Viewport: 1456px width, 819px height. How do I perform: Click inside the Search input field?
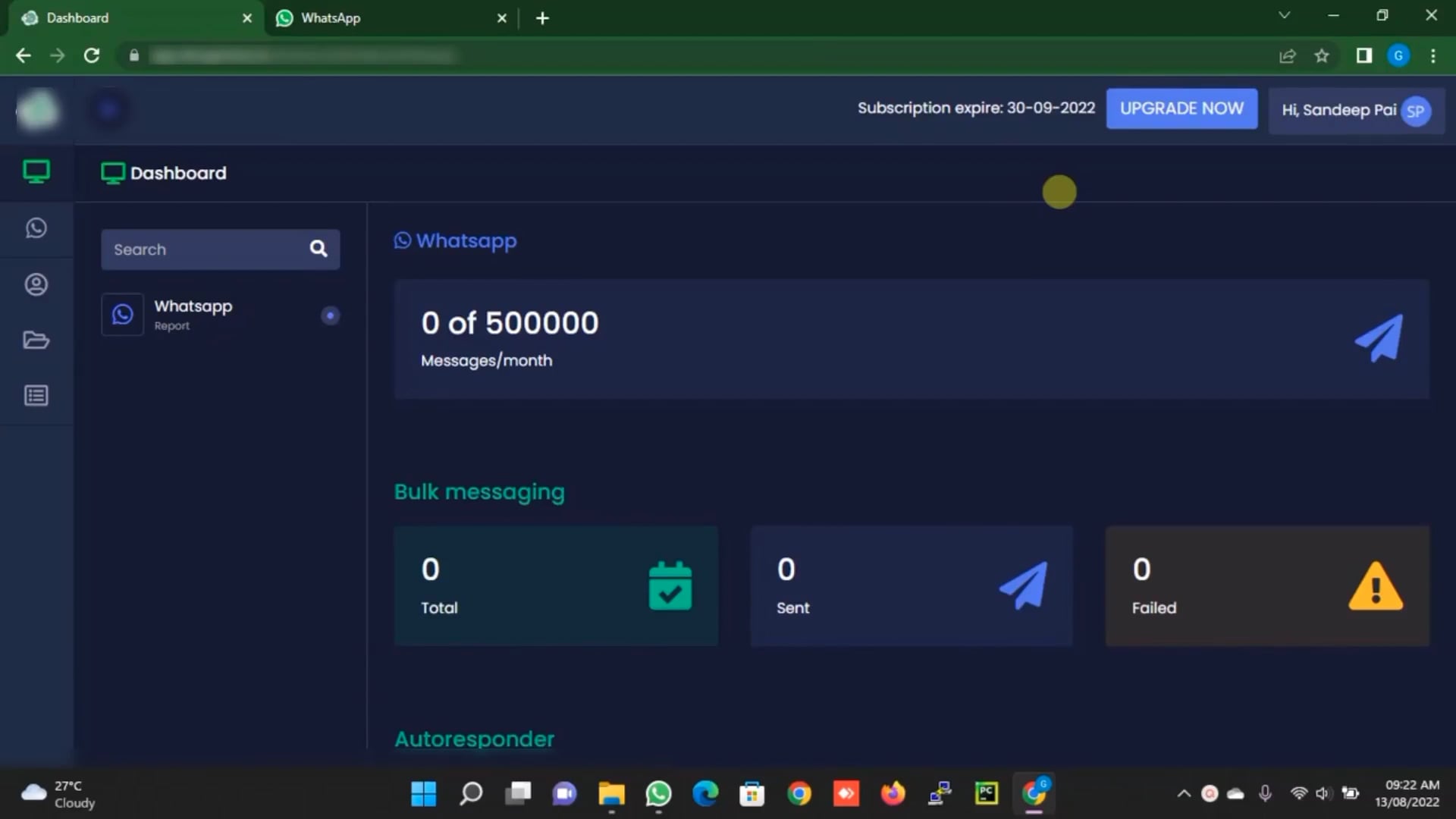point(197,249)
